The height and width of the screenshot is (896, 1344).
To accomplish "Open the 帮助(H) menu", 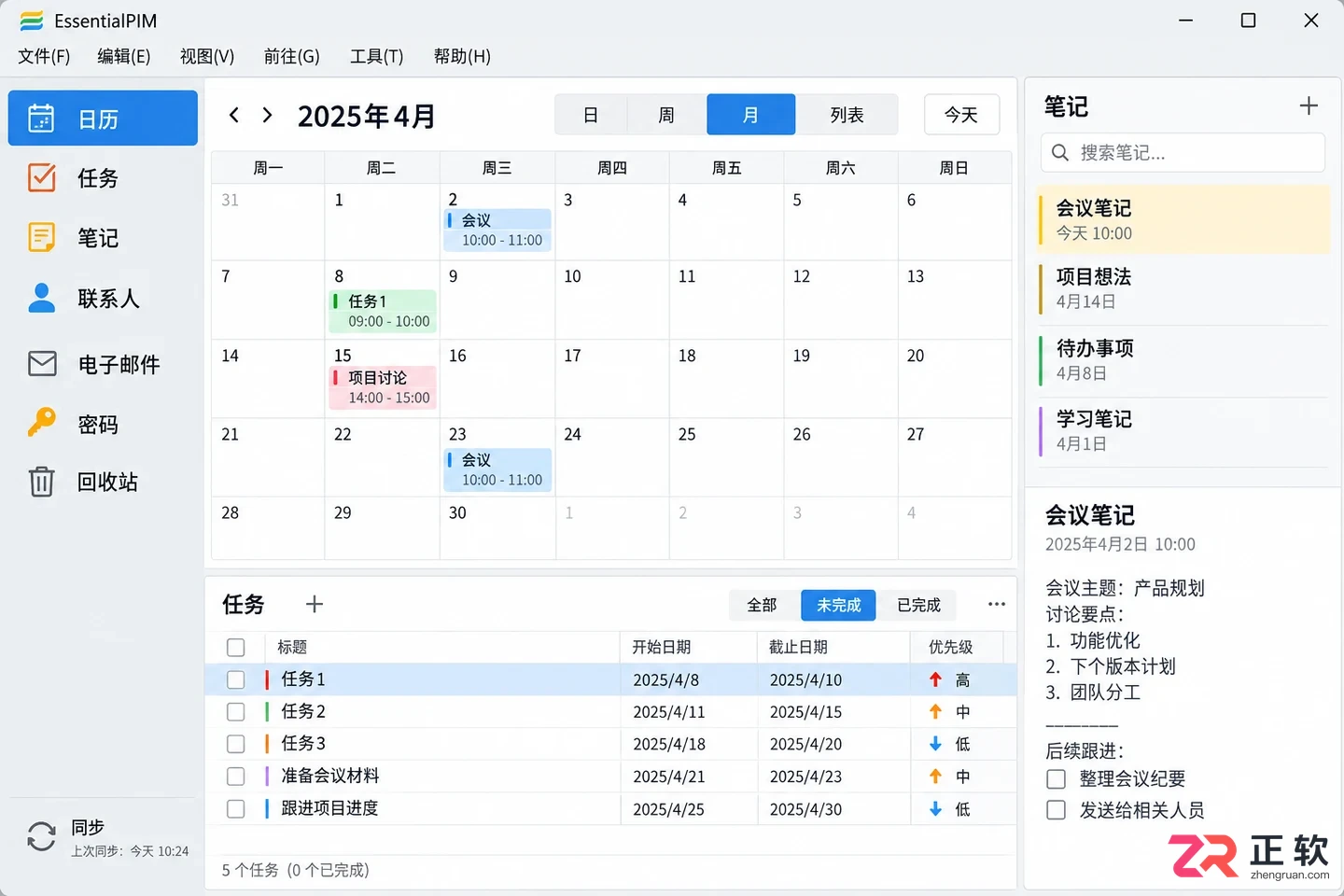I will tap(462, 56).
